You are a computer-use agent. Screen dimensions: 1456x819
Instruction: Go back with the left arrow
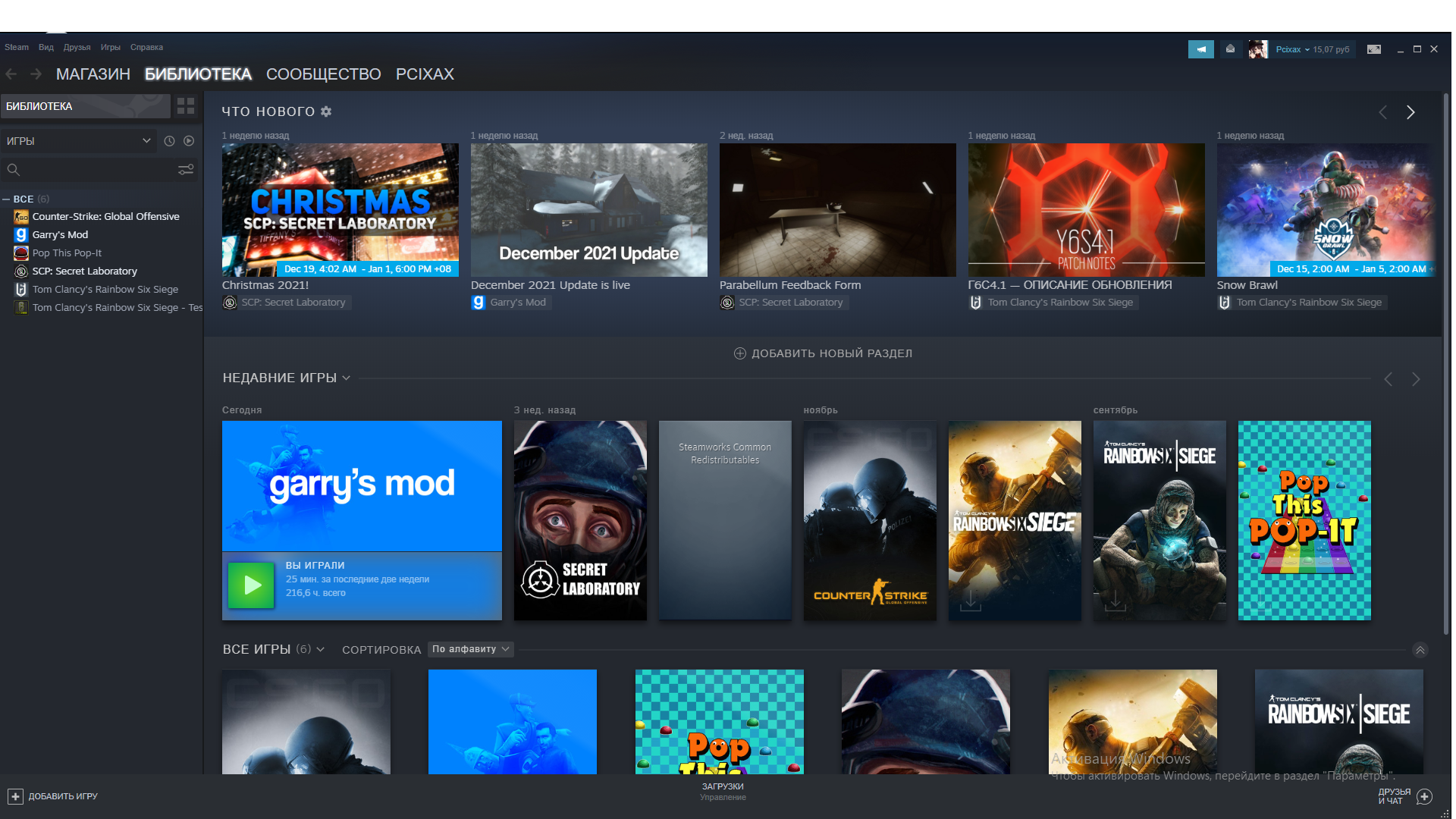click(11, 74)
